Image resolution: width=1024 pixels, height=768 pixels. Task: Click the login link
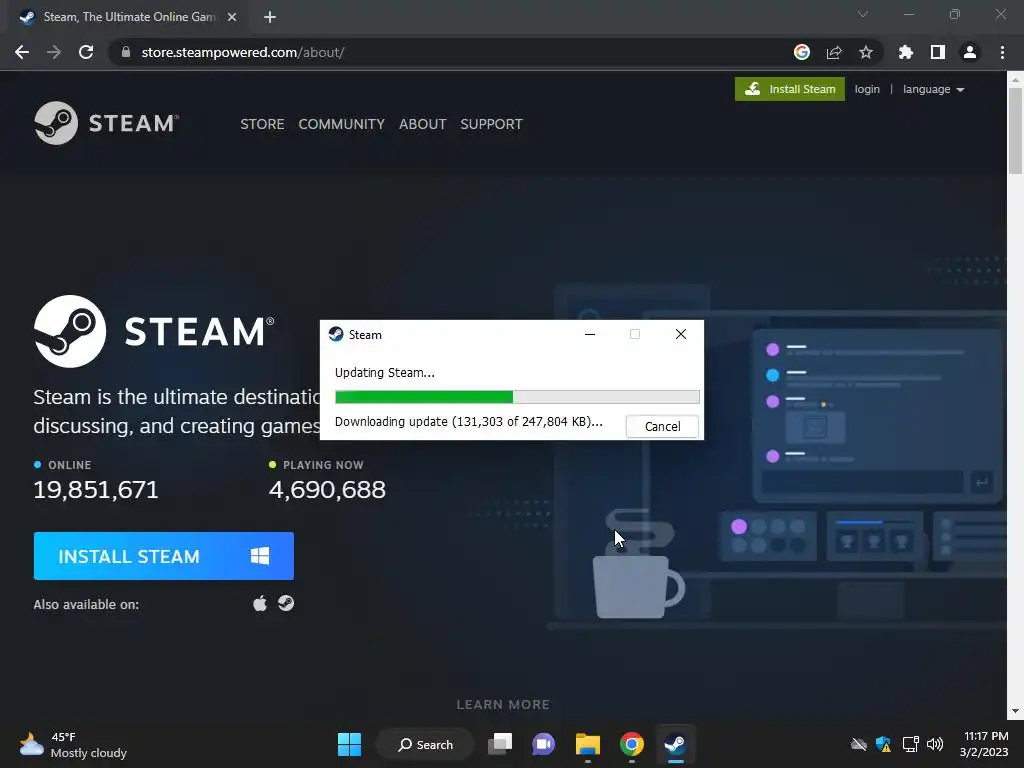867,89
